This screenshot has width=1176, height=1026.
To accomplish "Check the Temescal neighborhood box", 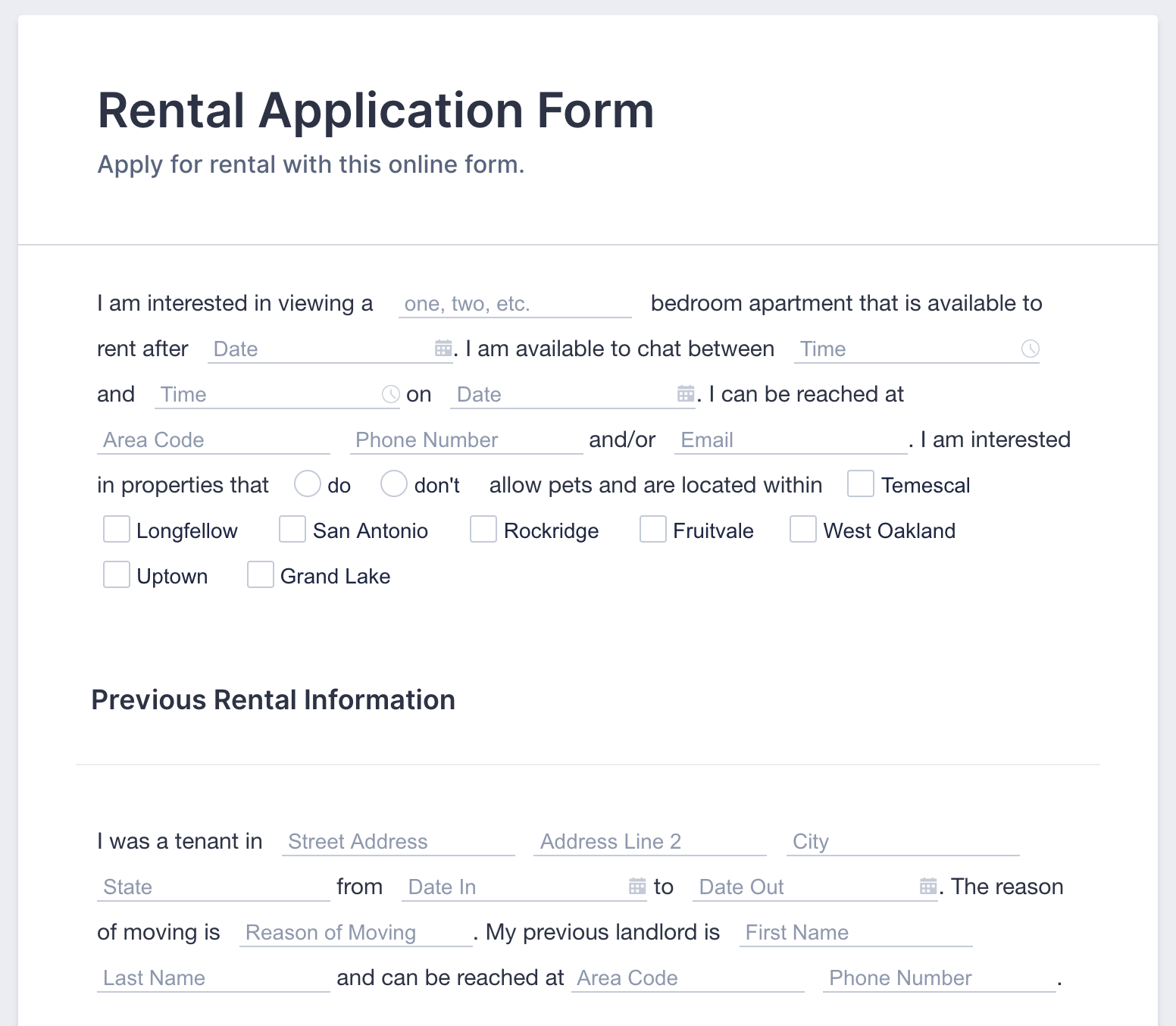I will tap(861, 484).
